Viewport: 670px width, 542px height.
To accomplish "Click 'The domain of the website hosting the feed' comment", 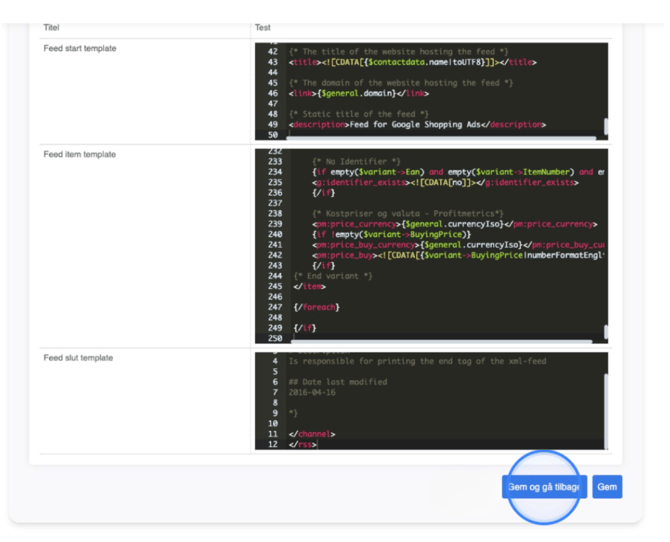I will pos(401,83).
